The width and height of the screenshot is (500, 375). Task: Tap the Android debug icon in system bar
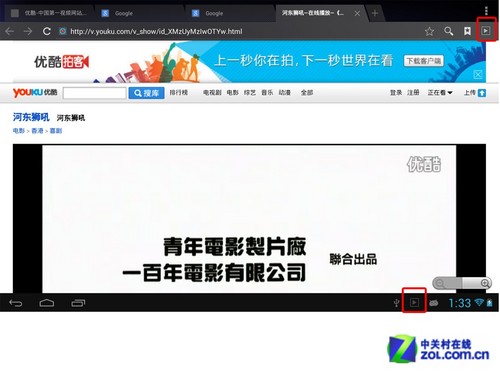(x=434, y=303)
